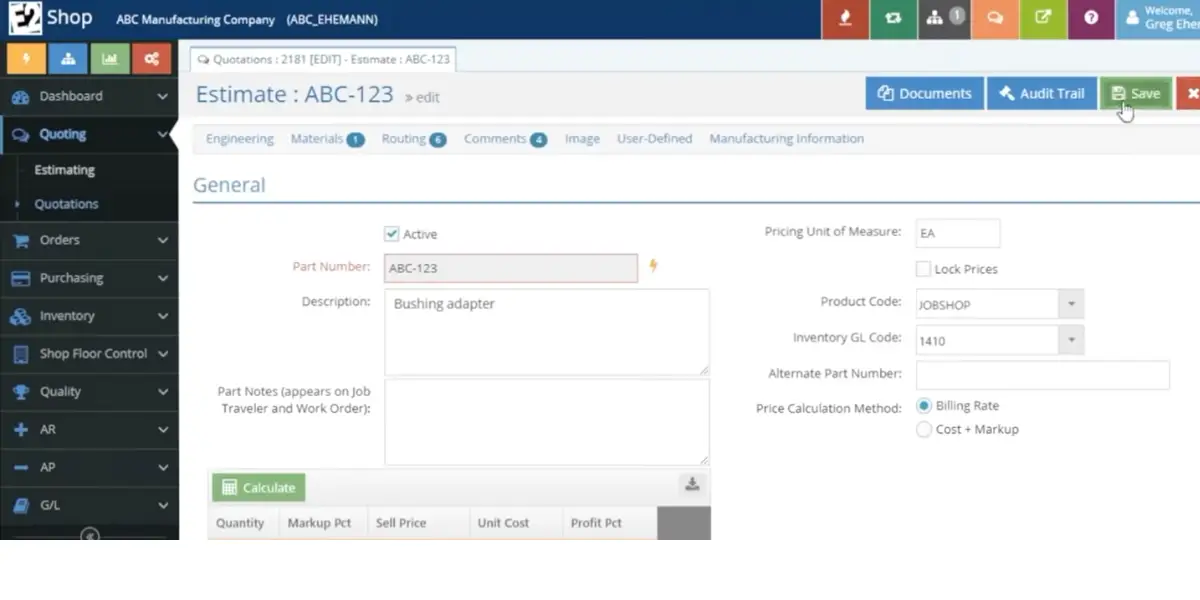Click the yellow lightning bolt sidebar icon

26,59
